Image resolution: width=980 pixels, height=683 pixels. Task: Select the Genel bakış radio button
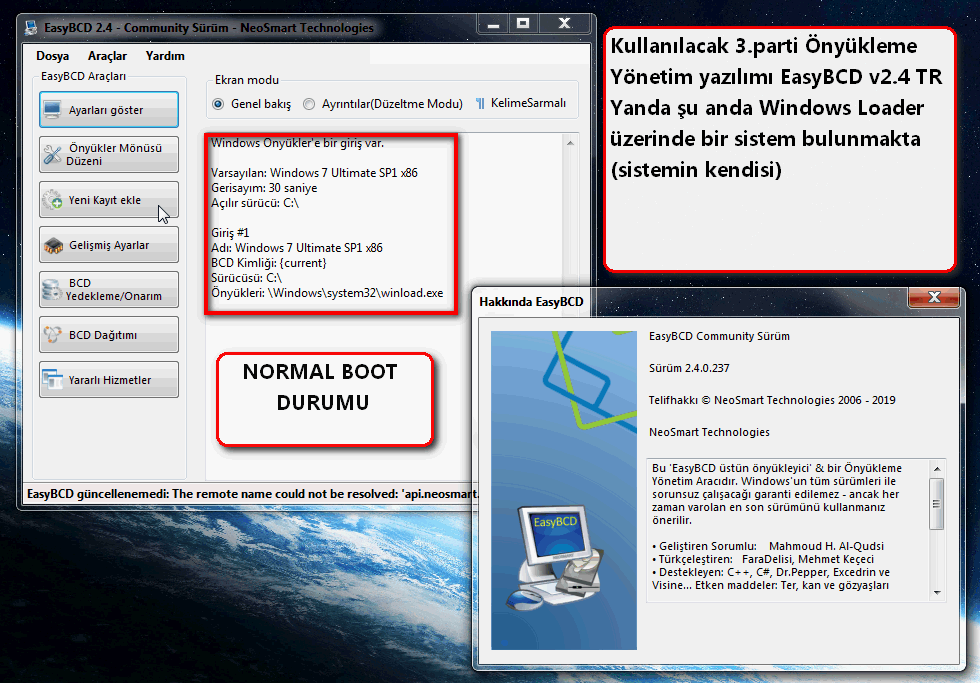click(218, 104)
